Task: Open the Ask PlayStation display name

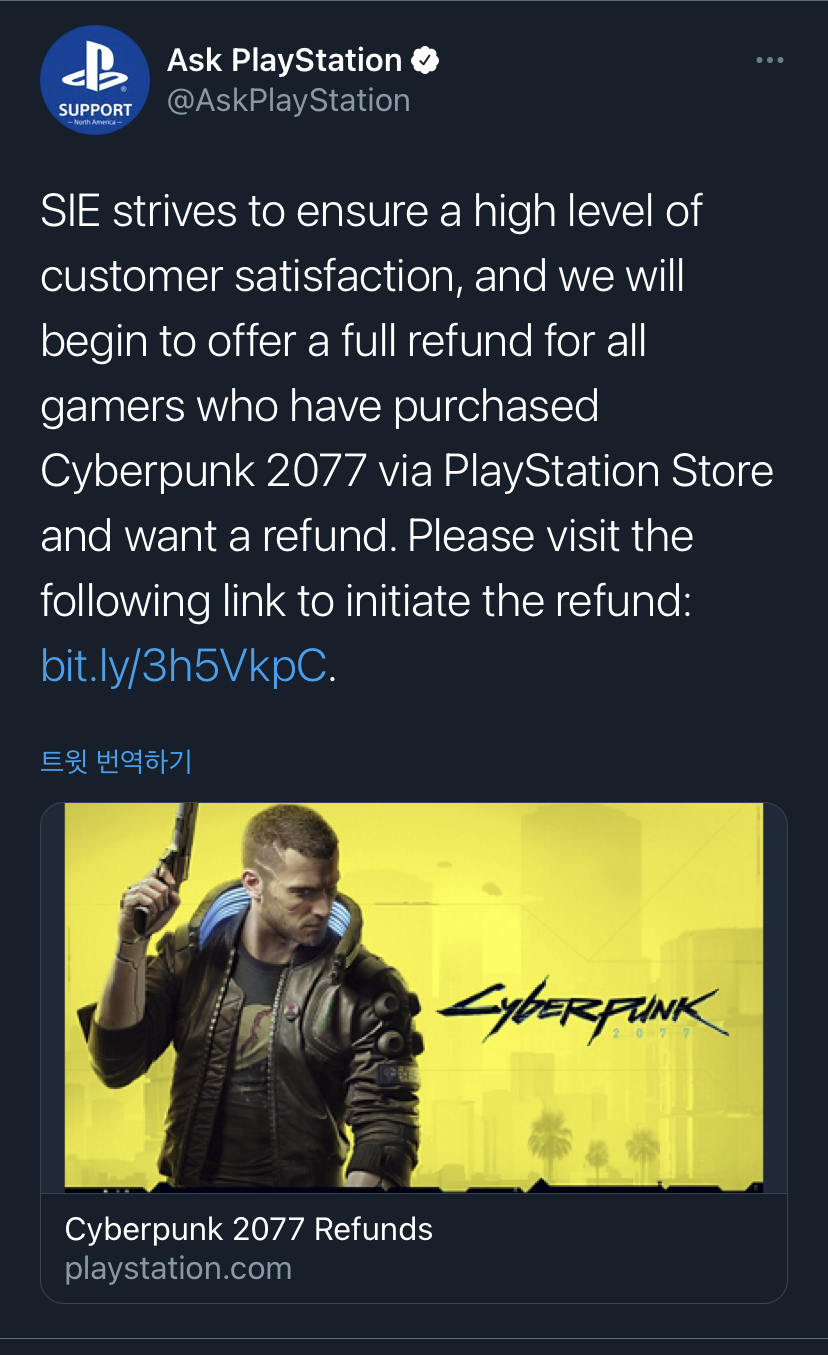Action: tap(284, 61)
